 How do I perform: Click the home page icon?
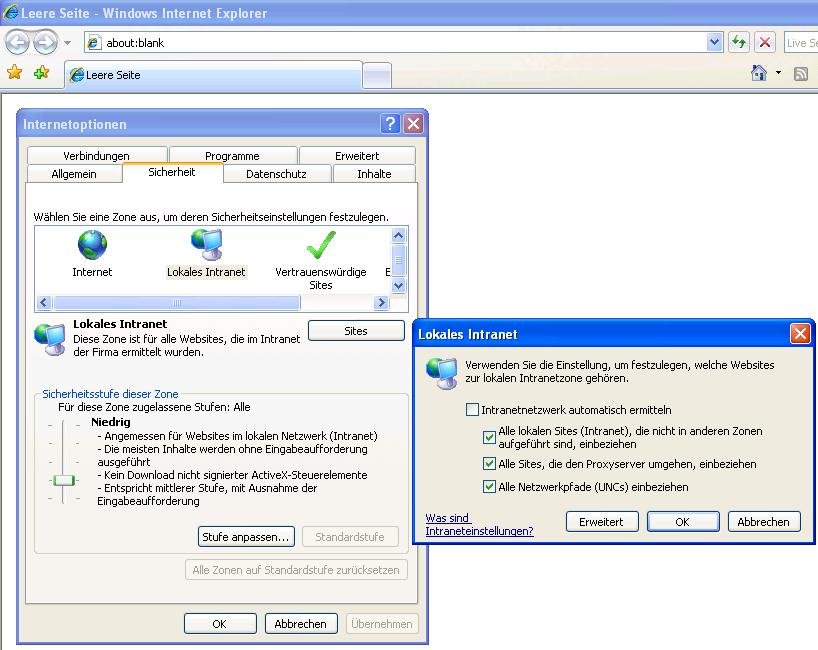759,73
